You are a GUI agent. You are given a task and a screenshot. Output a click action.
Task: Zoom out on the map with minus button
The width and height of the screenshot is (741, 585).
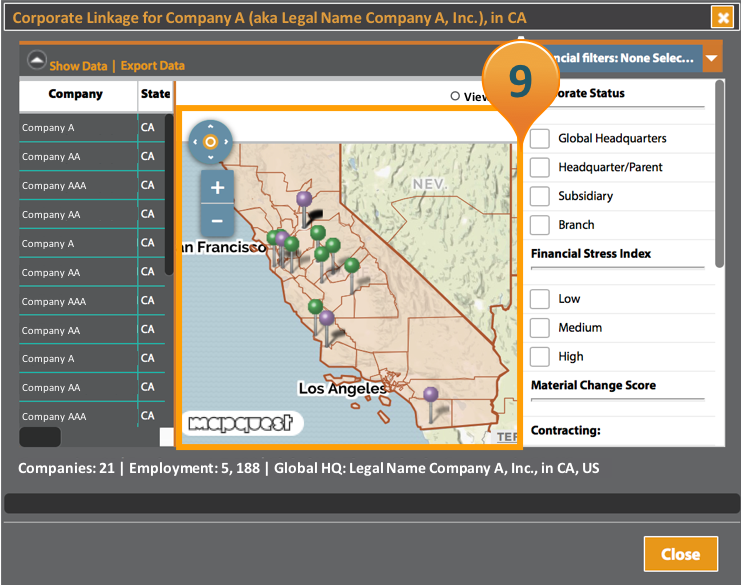(217, 221)
